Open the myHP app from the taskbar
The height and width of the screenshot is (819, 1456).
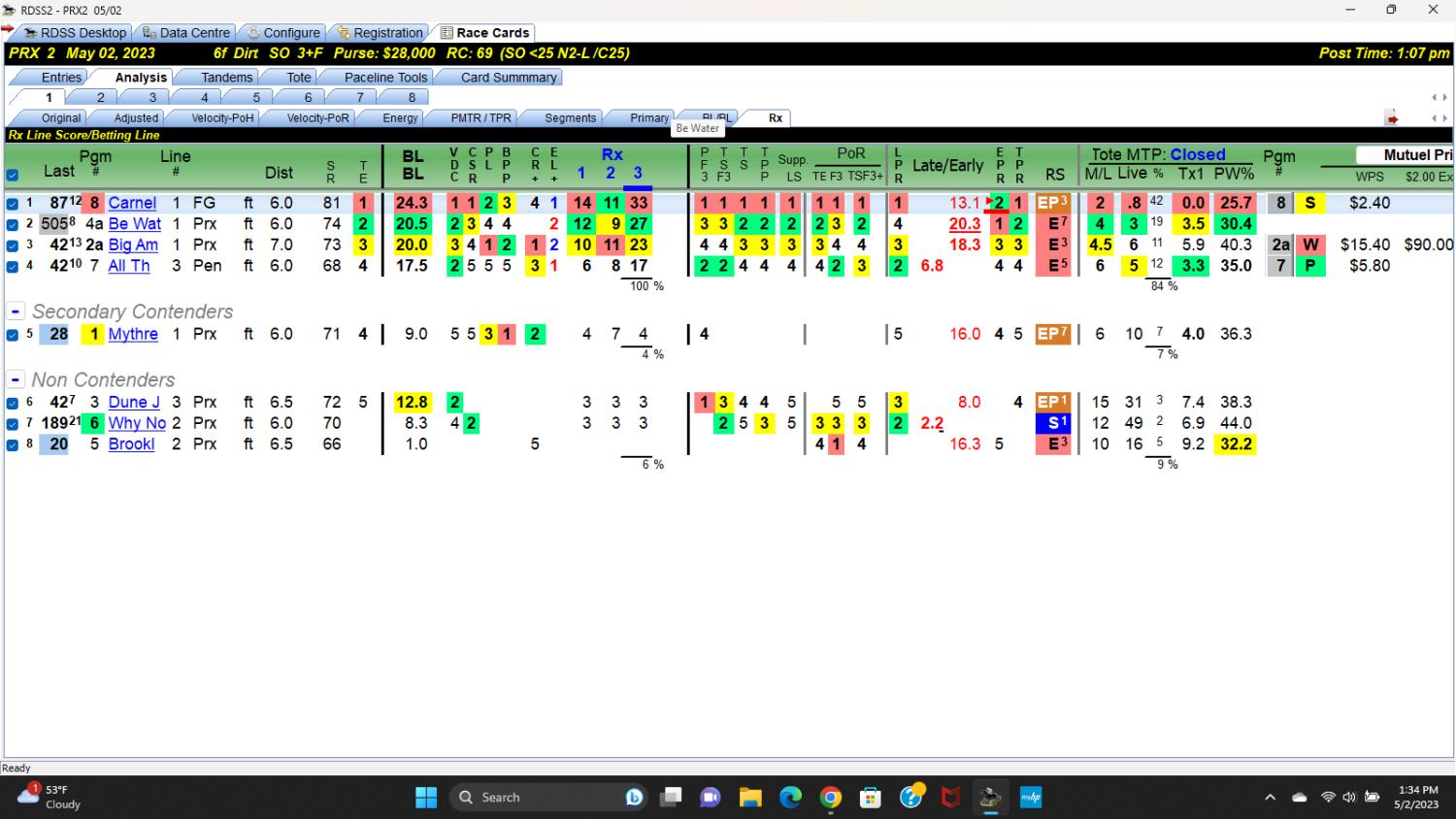coord(1030,797)
